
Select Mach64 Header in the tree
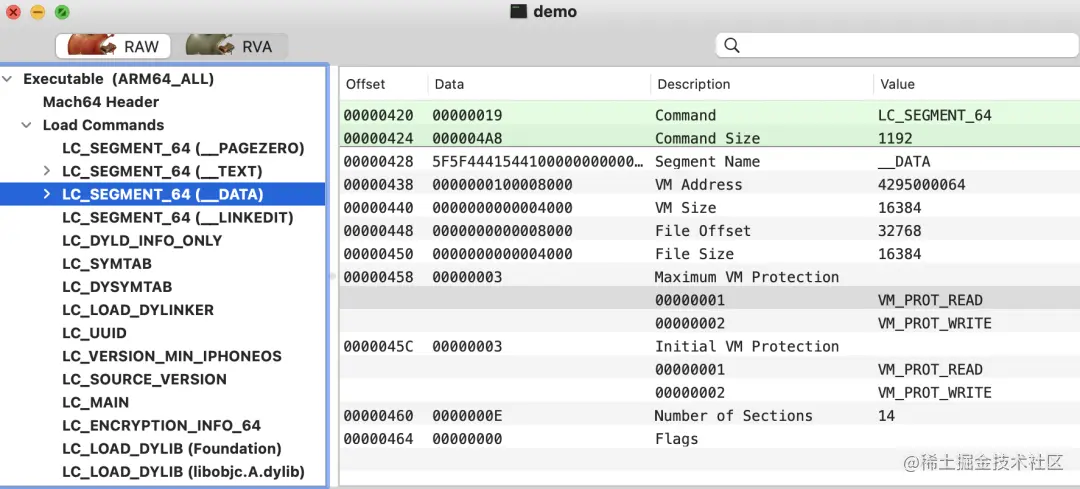click(101, 102)
